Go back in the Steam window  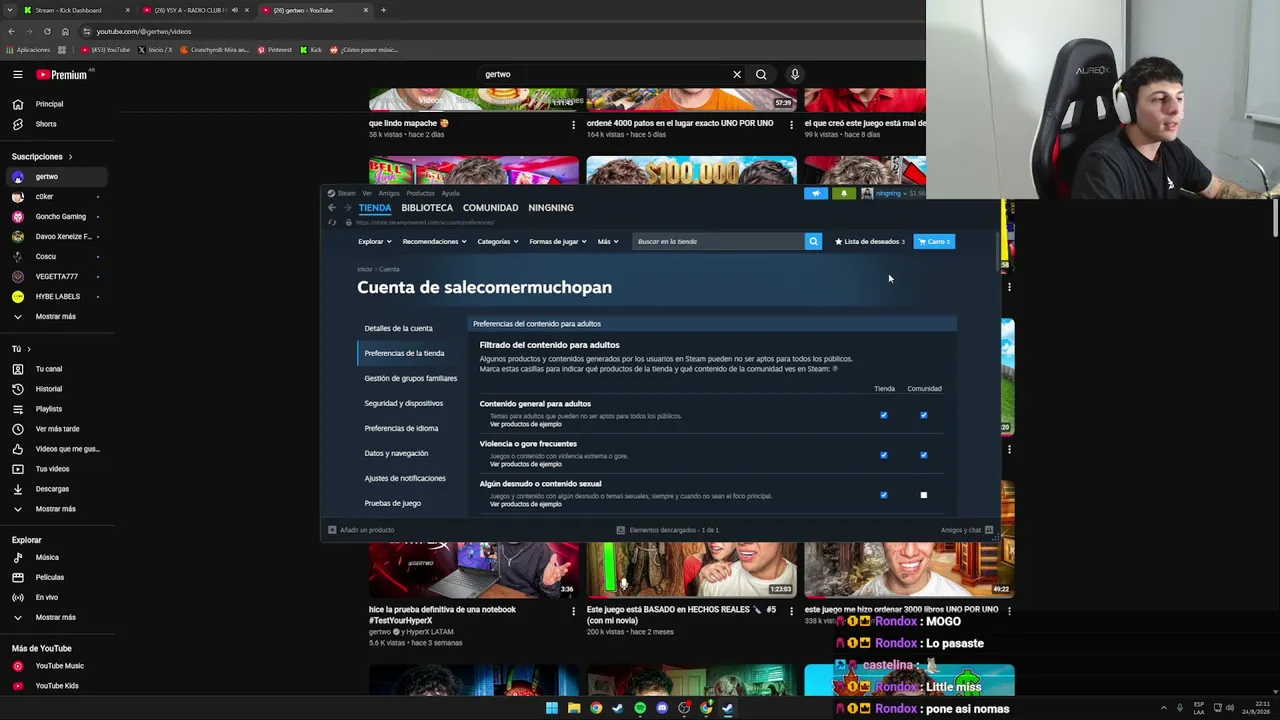click(332, 207)
